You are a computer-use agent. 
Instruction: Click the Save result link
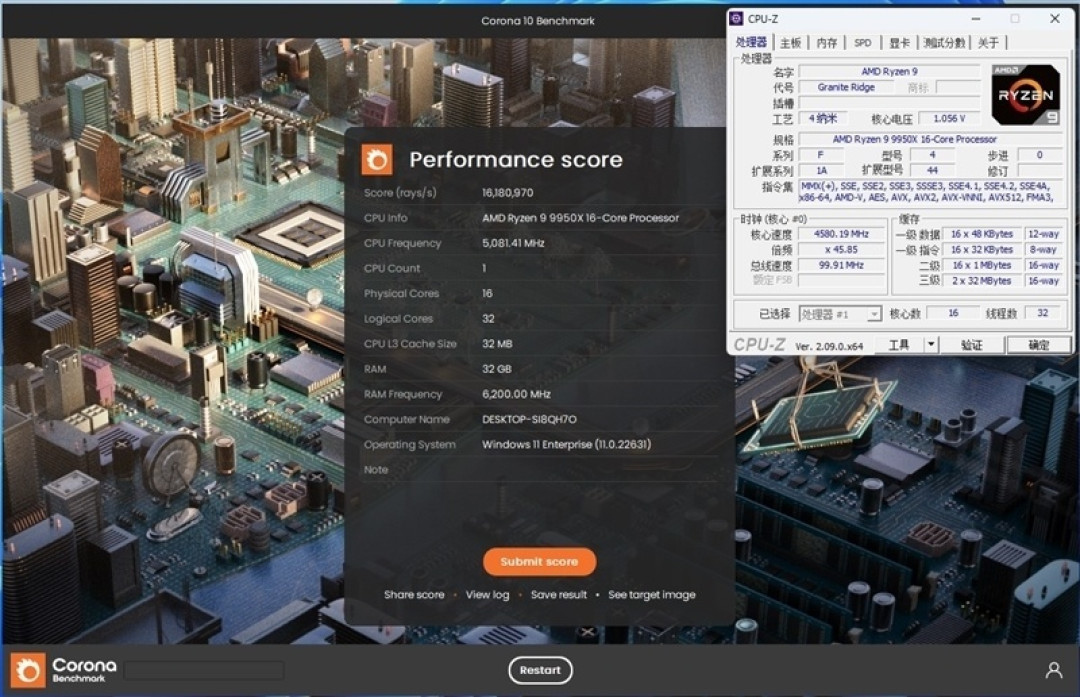tap(559, 594)
